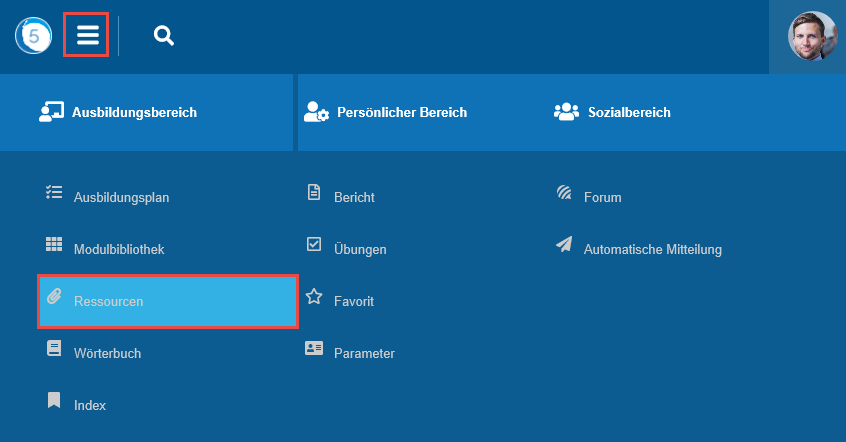
Task: Open search with the magnifier icon
Action: (164, 36)
